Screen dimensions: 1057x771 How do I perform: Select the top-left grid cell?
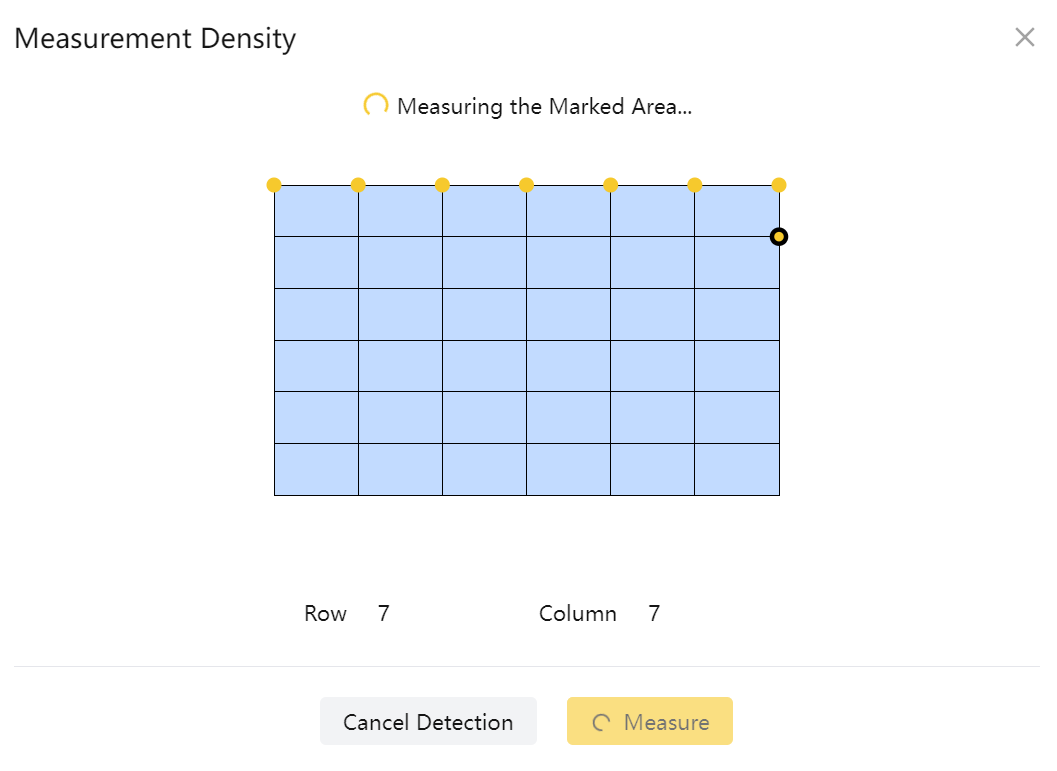(316, 211)
